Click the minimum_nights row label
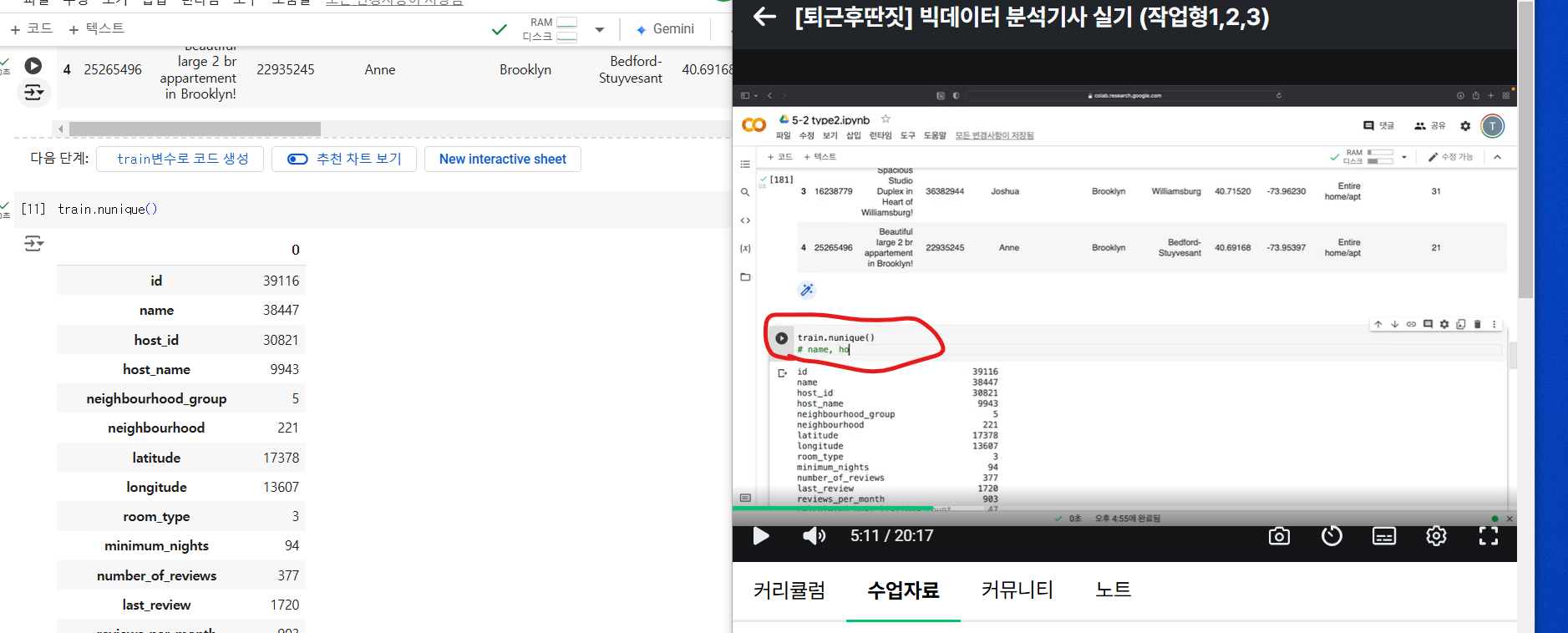The width and height of the screenshot is (1568, 633). [156, 545]
